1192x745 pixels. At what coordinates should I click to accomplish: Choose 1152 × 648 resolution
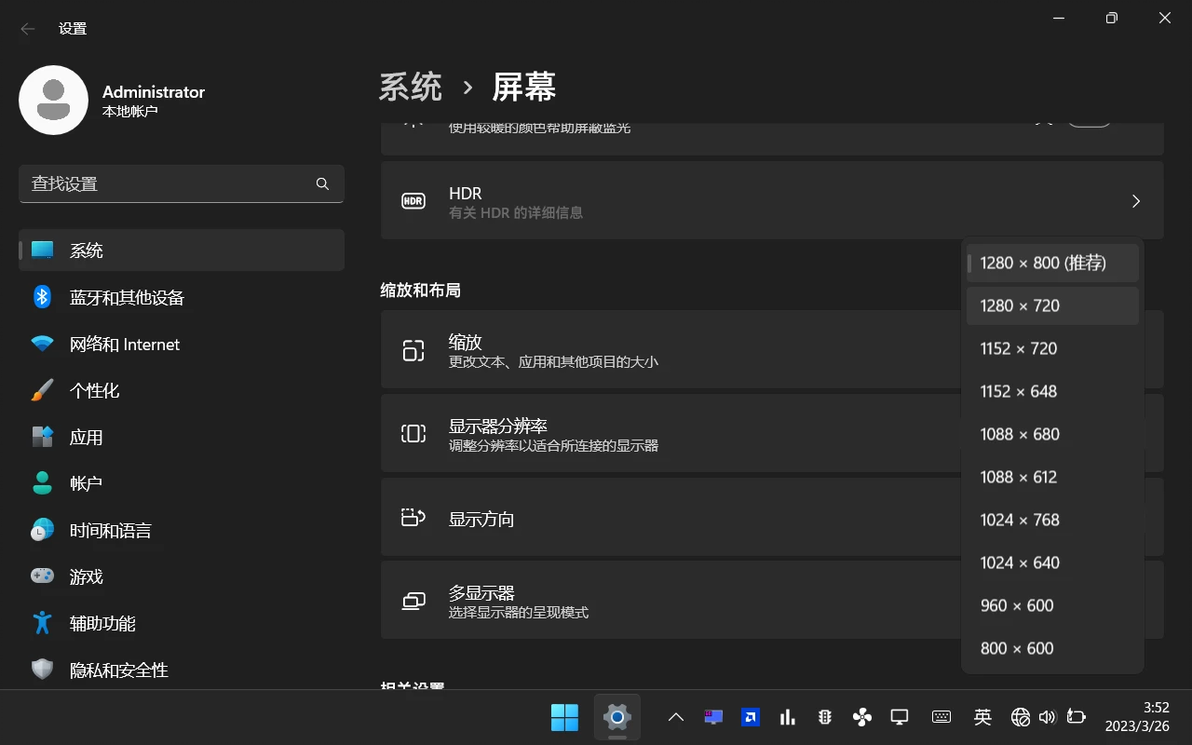pyautogui.click(x=1052, y=391)
